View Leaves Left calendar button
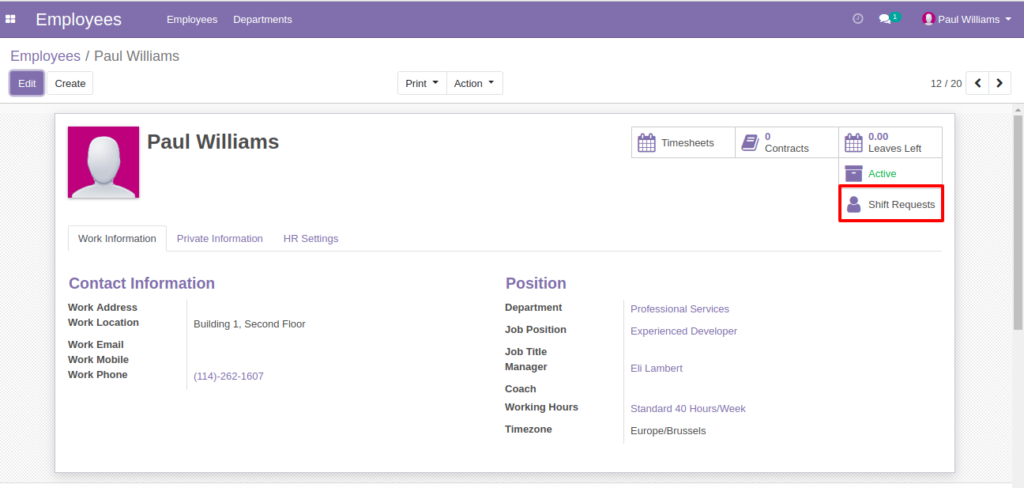Viewport: 1024px width, 488px height. point(891,142)
